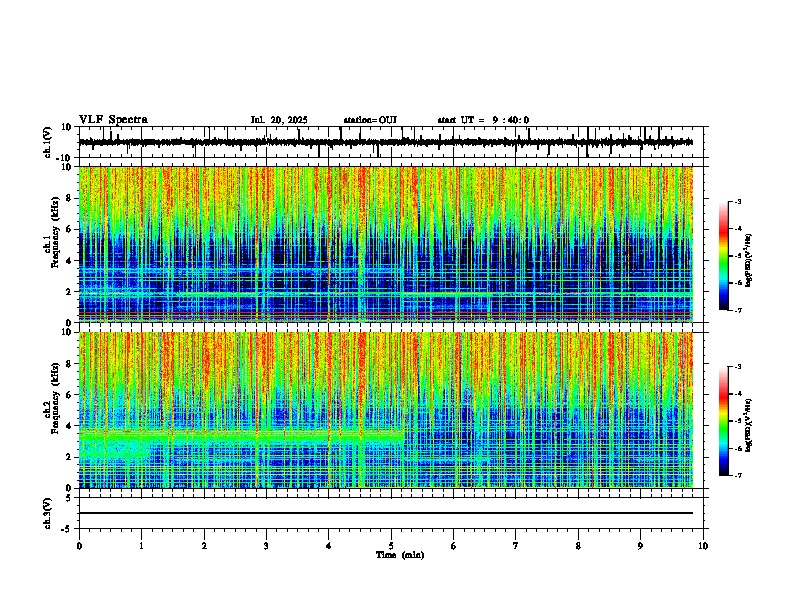The width and height of the screenshot is (792, 612).
Task: Click the "6" kHz tick on ch.1 spectrogram
Action: point(71,229)
